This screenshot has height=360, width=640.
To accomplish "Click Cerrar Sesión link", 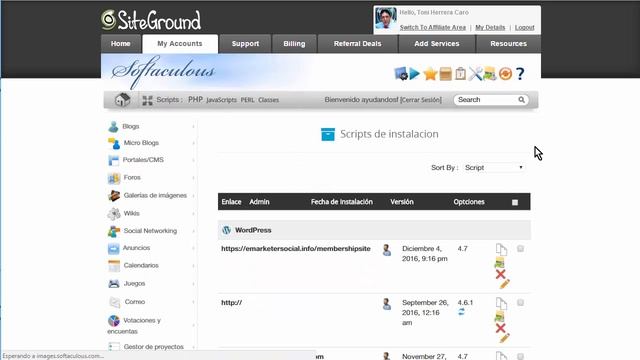I will (421, 100).
